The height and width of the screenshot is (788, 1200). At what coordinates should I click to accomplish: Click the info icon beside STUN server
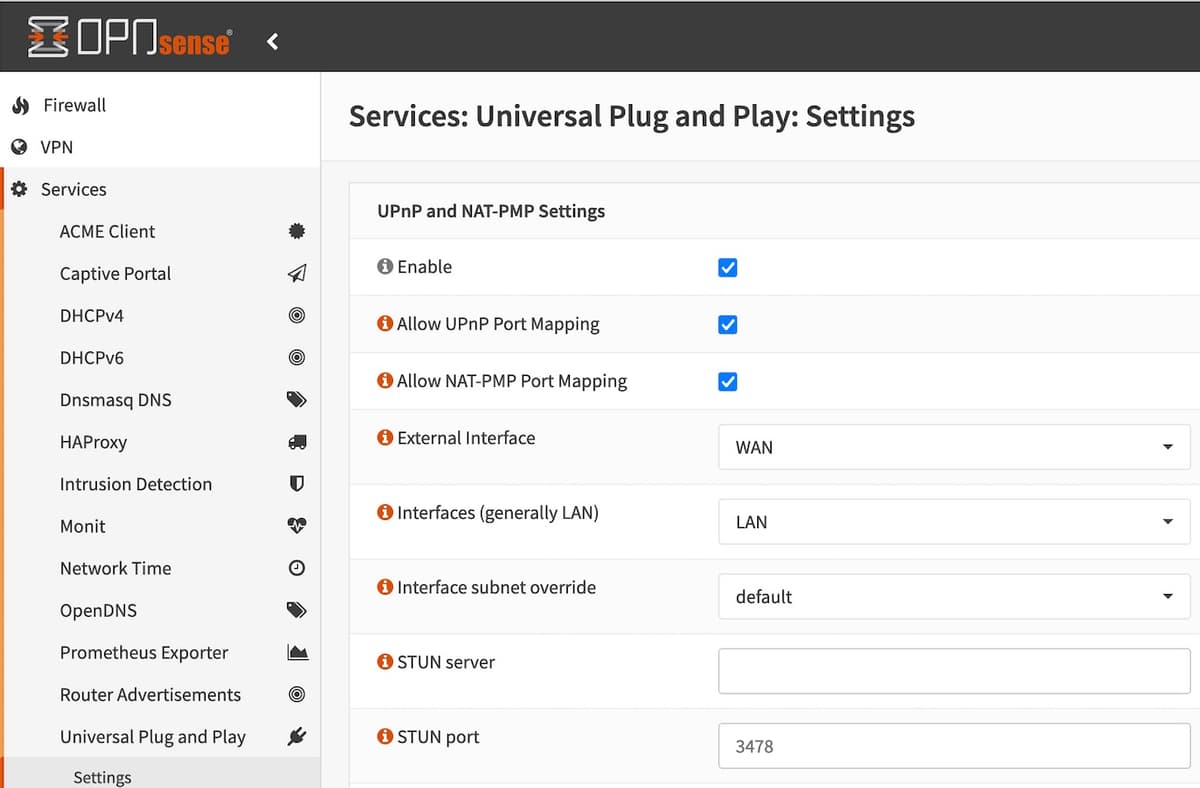pos(385,661)
